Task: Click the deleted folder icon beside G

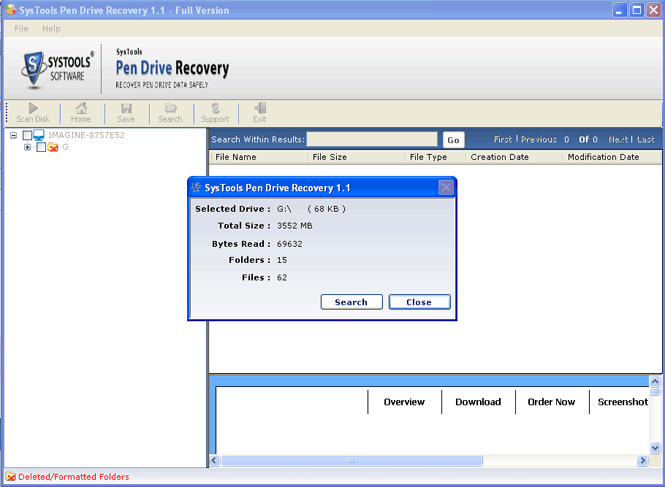Action: [53, 147]
